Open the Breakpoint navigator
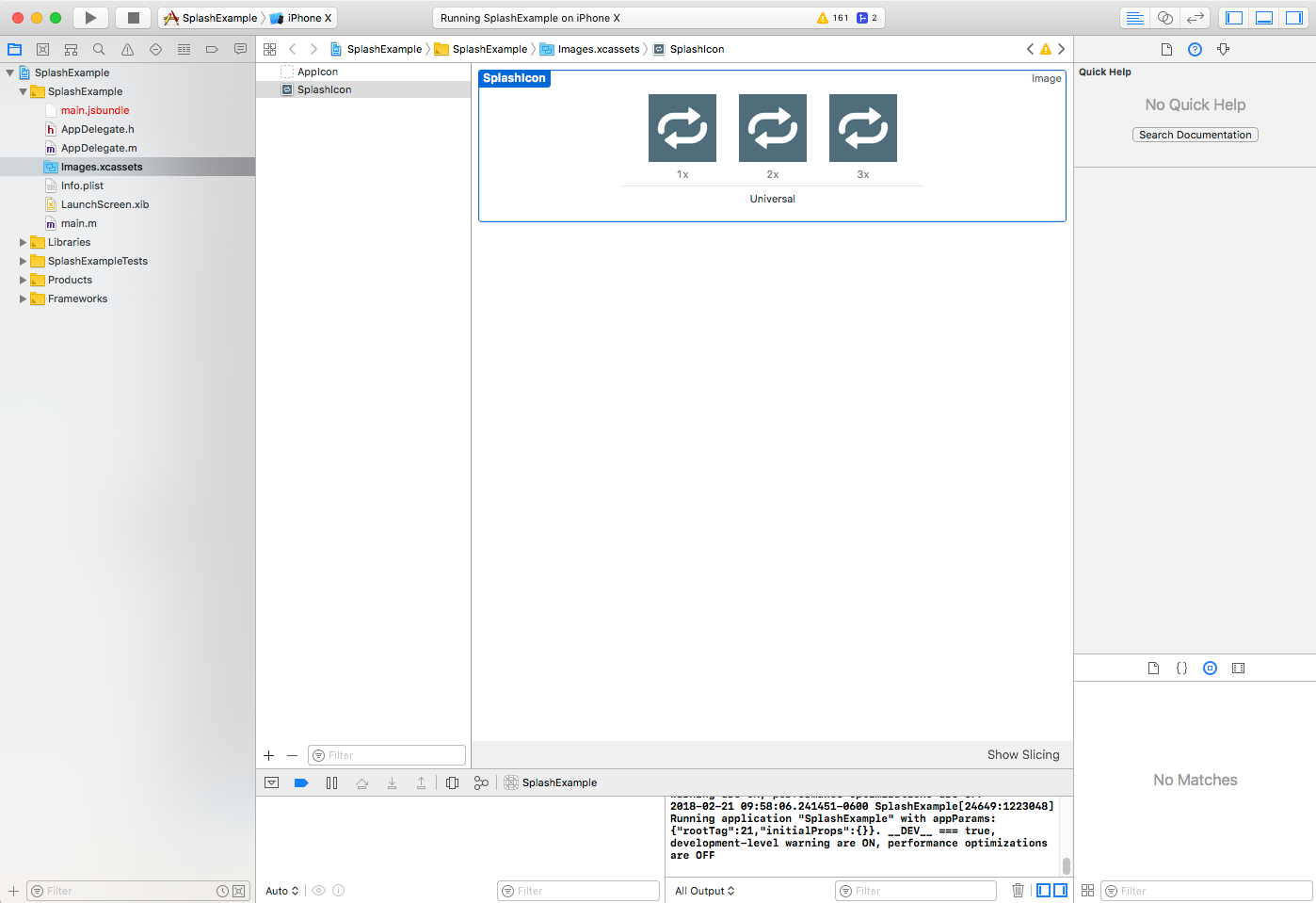Image resolution: width=1316 pixels, height=903 pixels. pos(212,49)
